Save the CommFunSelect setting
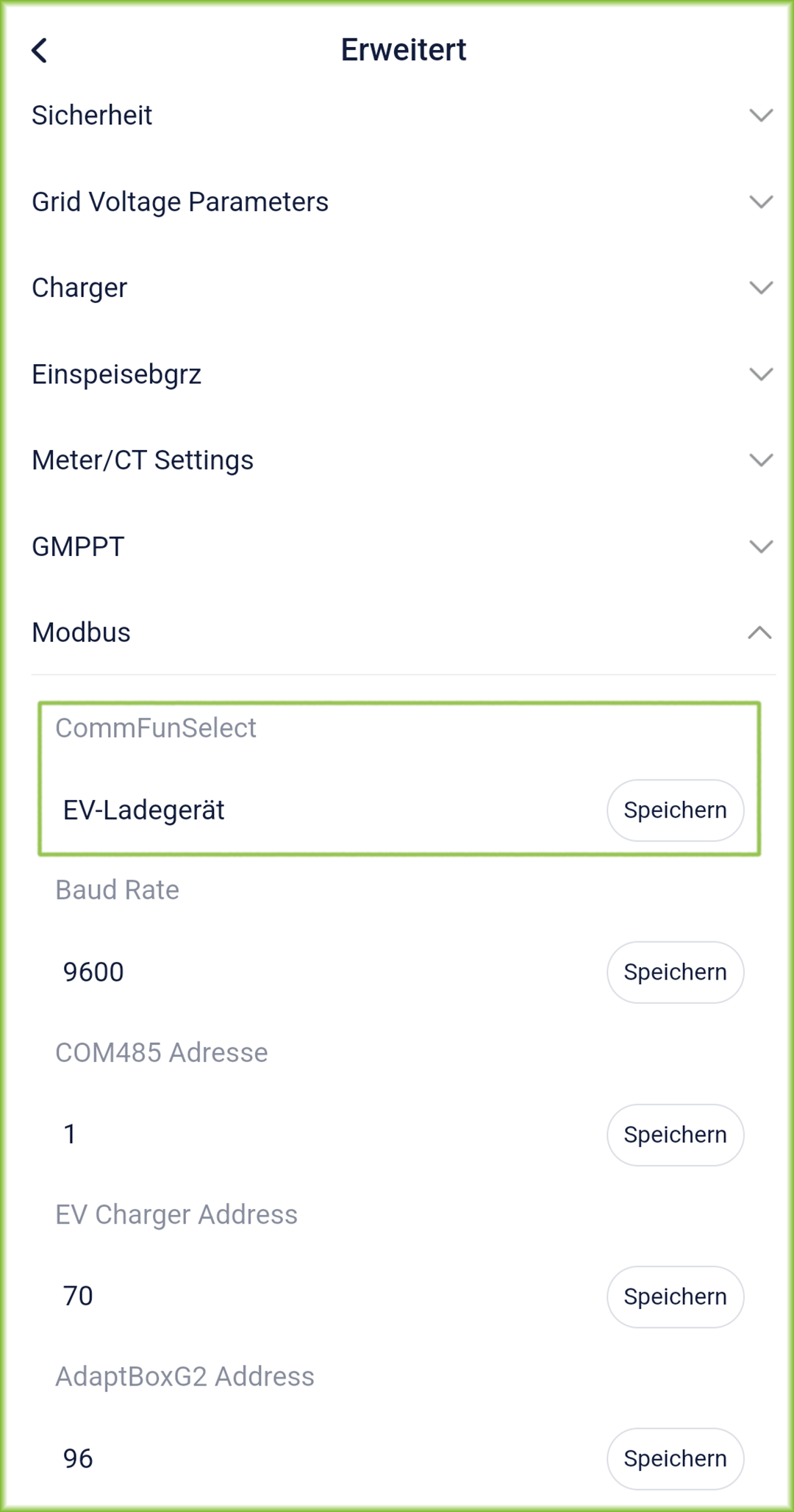 coord(675,810)
